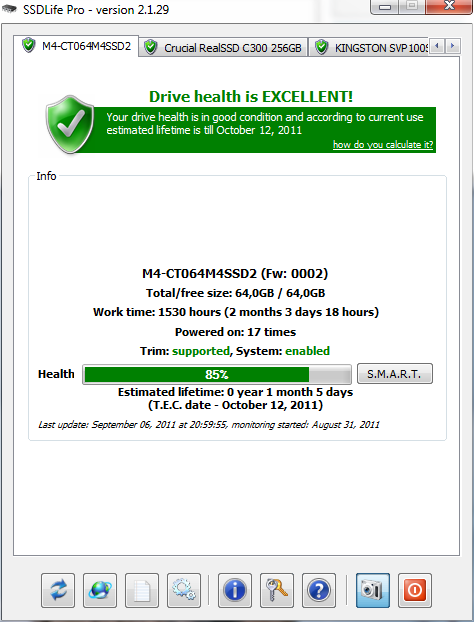Click the Trim 'supported' status text
This screenshot has height=622, width=474.
[201, 351]
